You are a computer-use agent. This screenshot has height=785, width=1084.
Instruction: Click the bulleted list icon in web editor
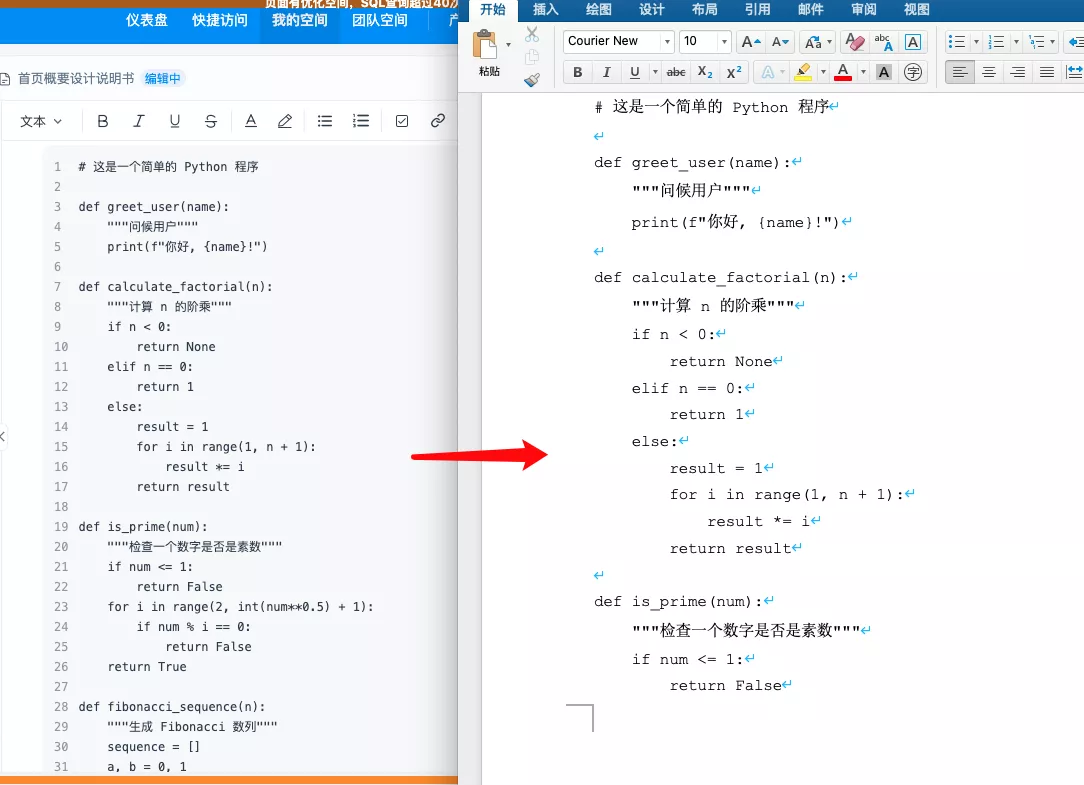coord(324,121)
